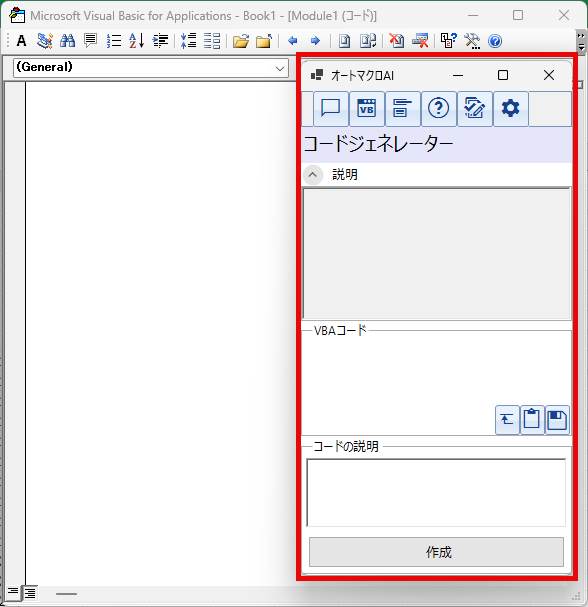The height and width of the screenshot is (607, 588).
Task: Toggle Full Module View at bottom-left
Action: (30, 592)
